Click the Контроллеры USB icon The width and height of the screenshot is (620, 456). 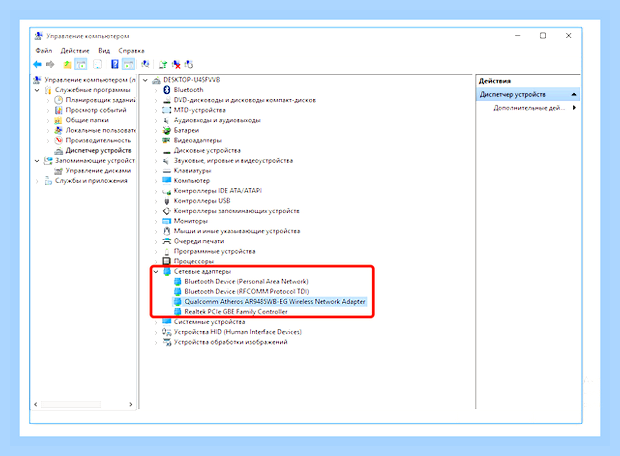pyautogui.click(x=166, y=201)
